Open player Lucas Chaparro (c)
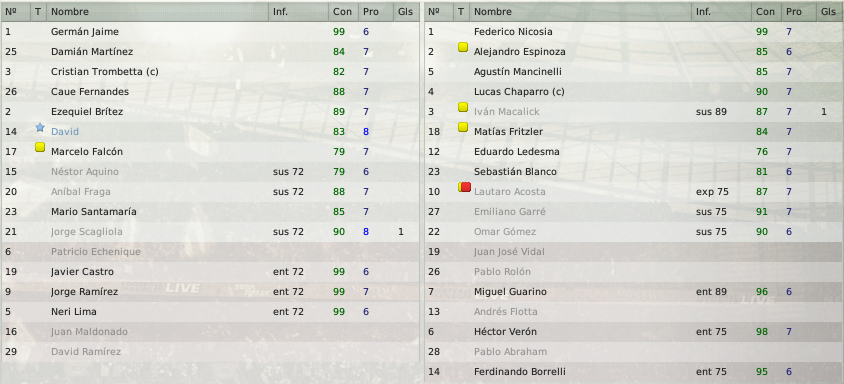The image size is (844, 384). [x=519, y=92]
